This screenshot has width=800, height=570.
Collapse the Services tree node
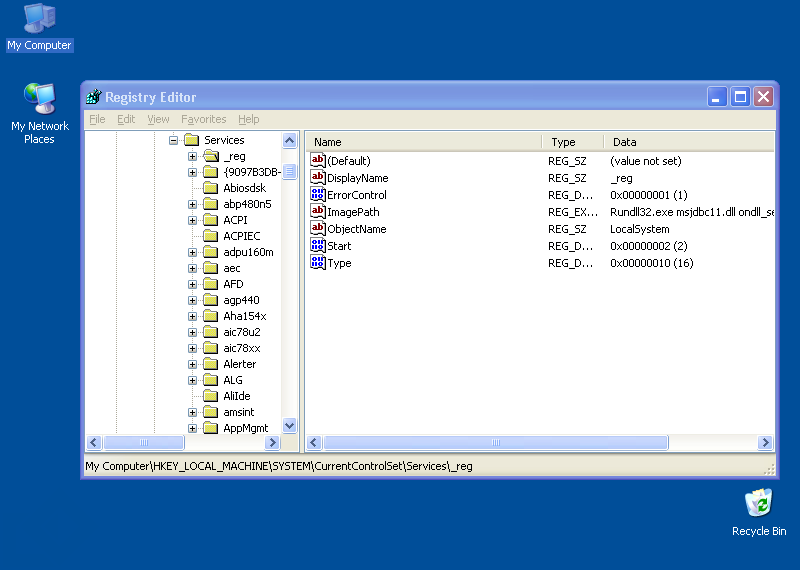[173, 140]
